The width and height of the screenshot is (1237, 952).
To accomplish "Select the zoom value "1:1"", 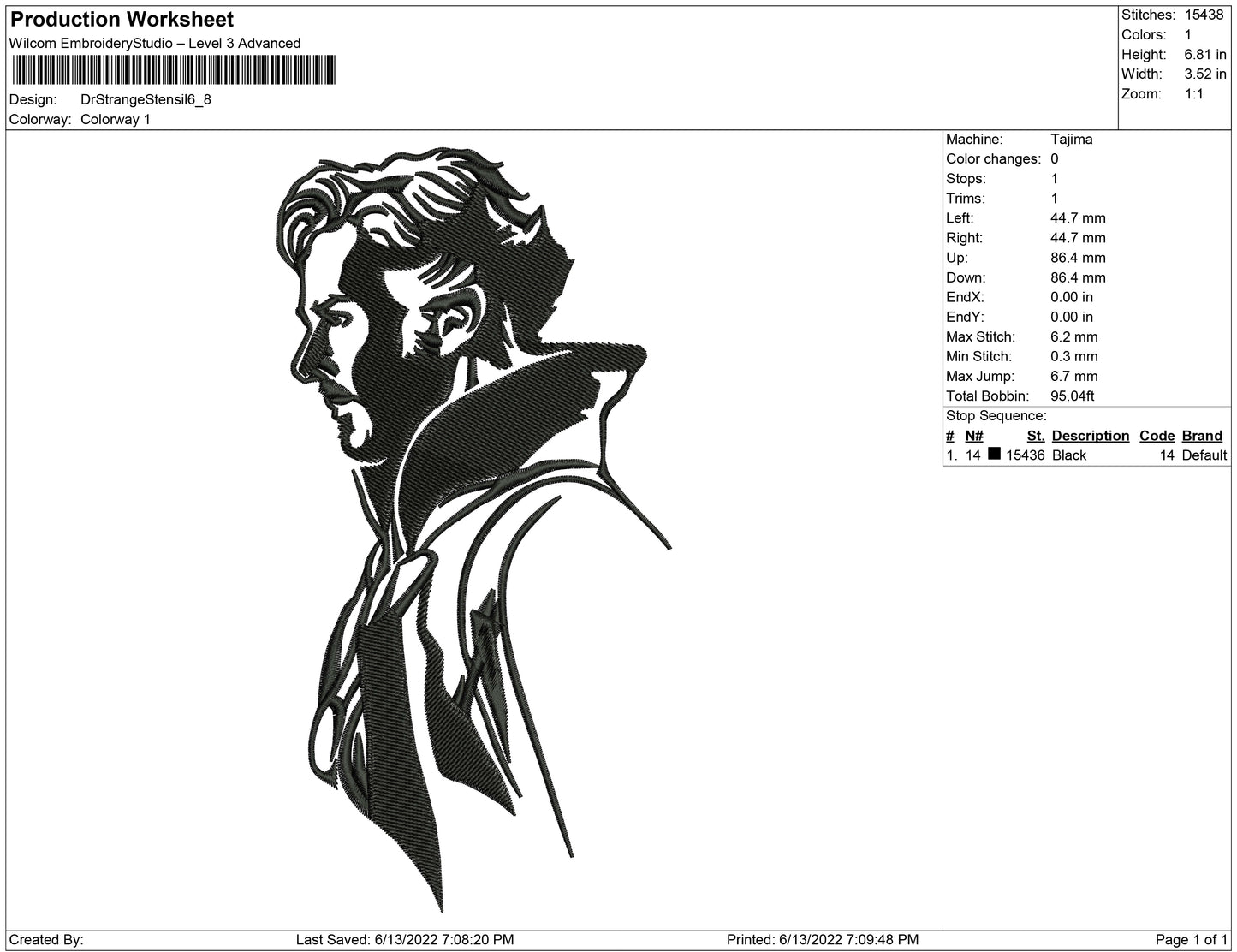I will tap(1194, 94).
